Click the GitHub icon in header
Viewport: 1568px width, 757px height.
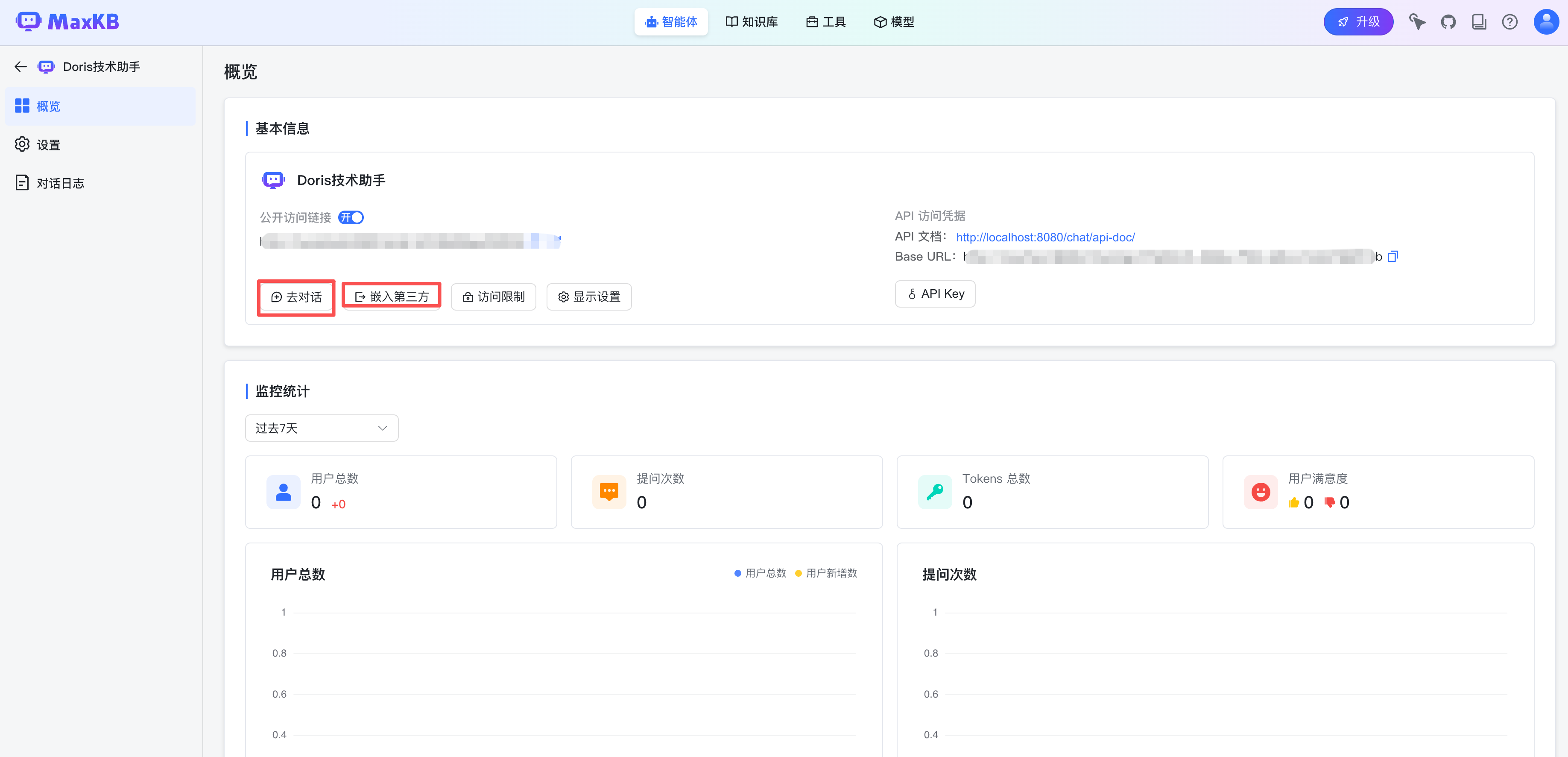pyautogui.click(x=1448, y=23)
